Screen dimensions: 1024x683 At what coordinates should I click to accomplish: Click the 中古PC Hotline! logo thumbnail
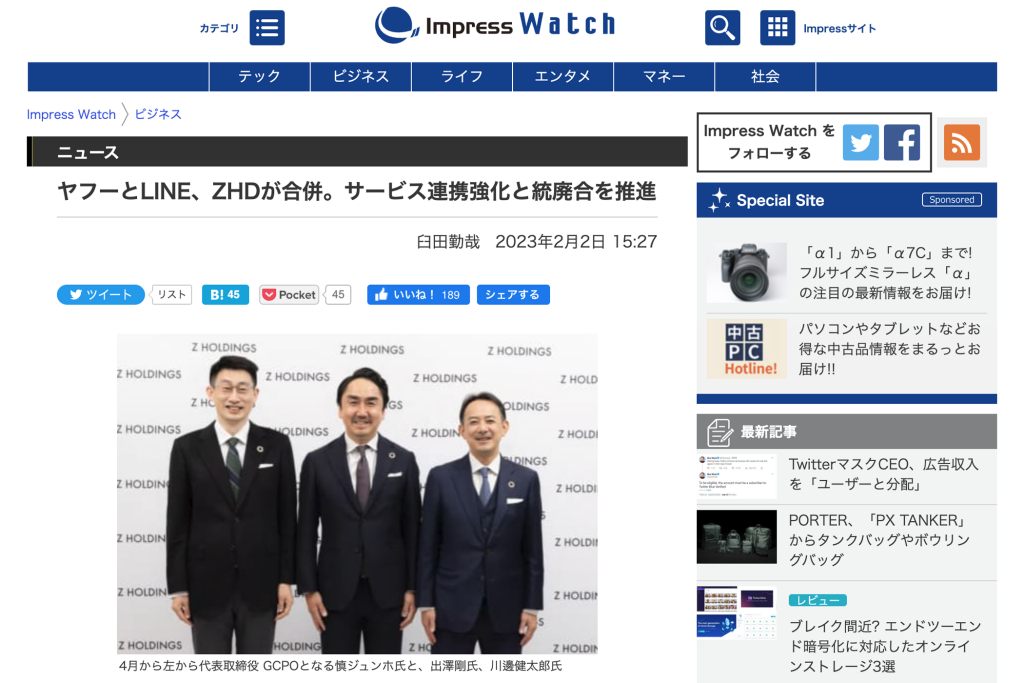click(746, 349)
